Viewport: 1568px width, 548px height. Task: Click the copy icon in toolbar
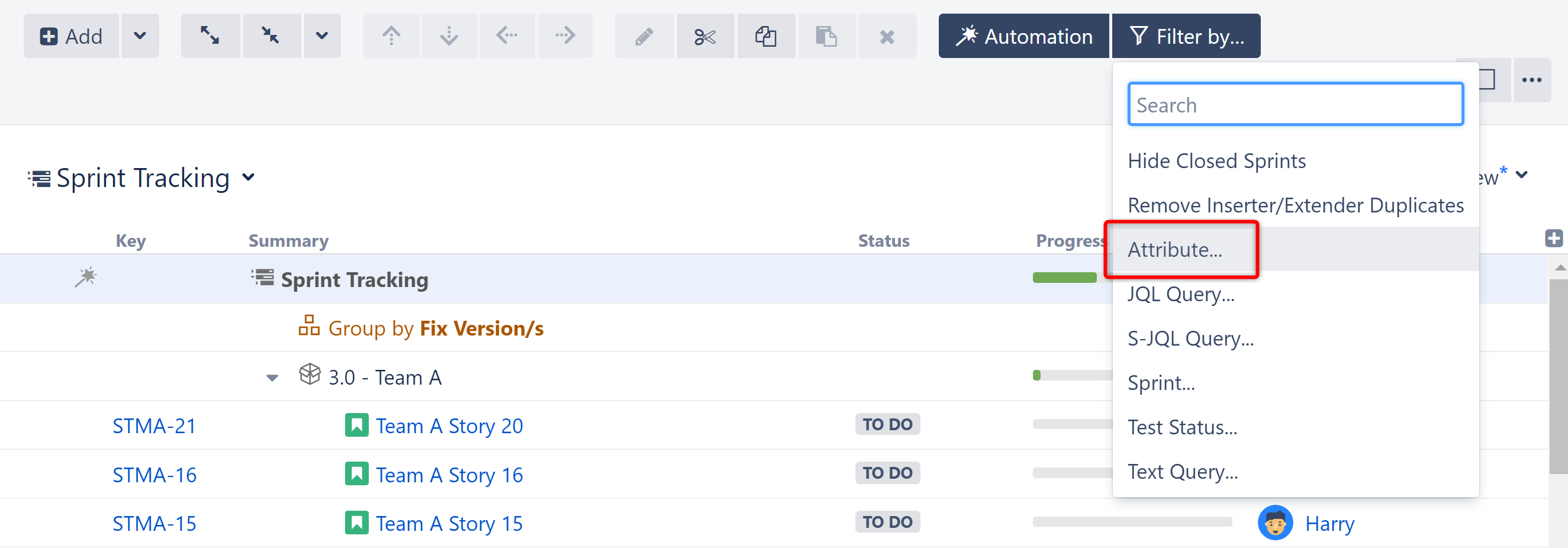pos(765,37)
